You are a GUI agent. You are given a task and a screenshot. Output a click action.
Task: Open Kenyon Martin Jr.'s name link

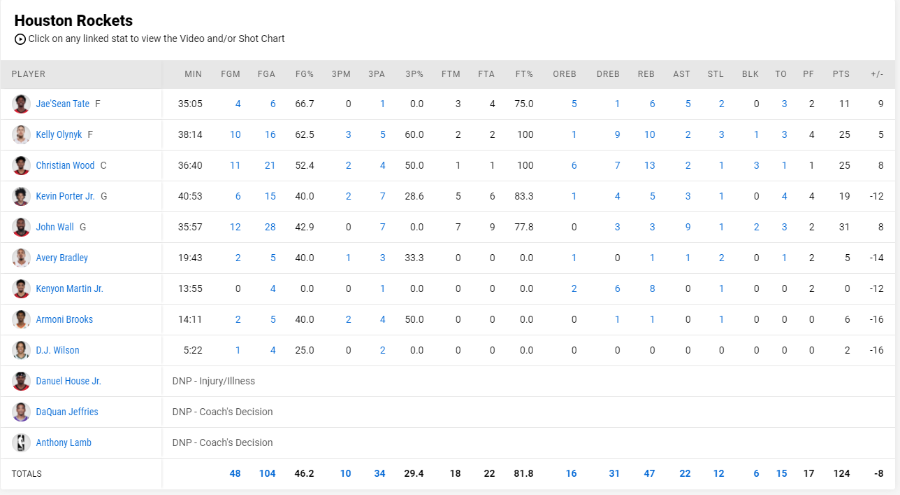point(69,288)
